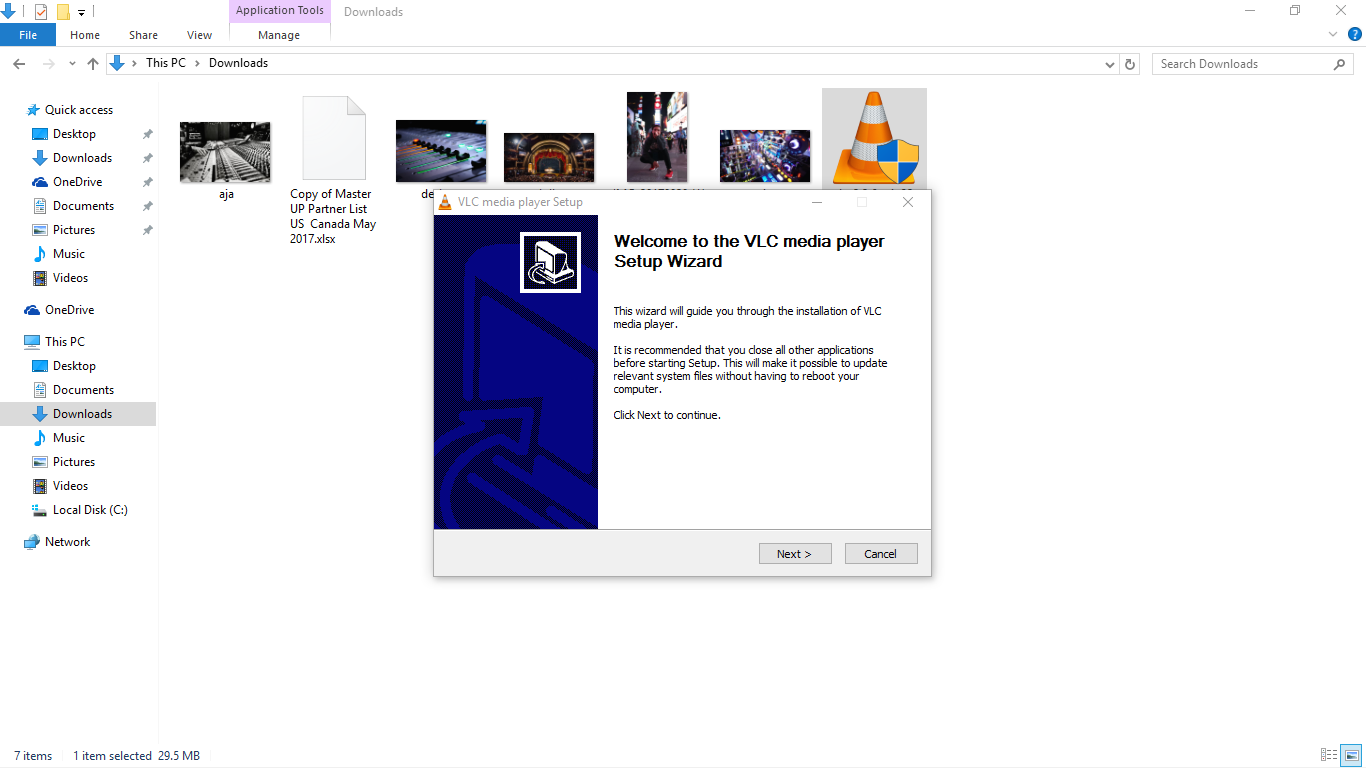Click the Application Tools contextual tab header
The width and height of the screenshot is (1366, 768).
280,11
